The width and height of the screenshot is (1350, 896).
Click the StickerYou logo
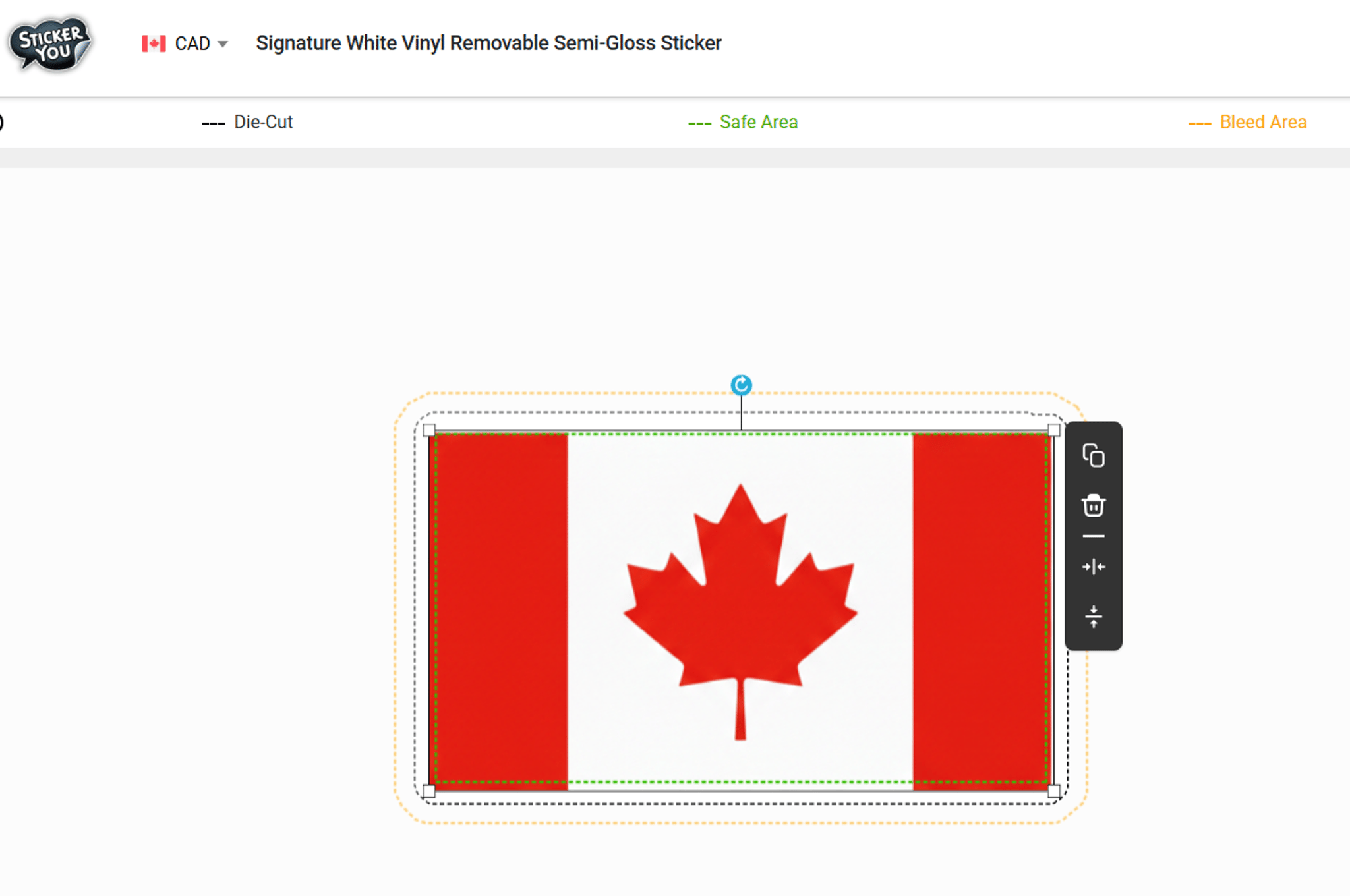pos(50,43)
